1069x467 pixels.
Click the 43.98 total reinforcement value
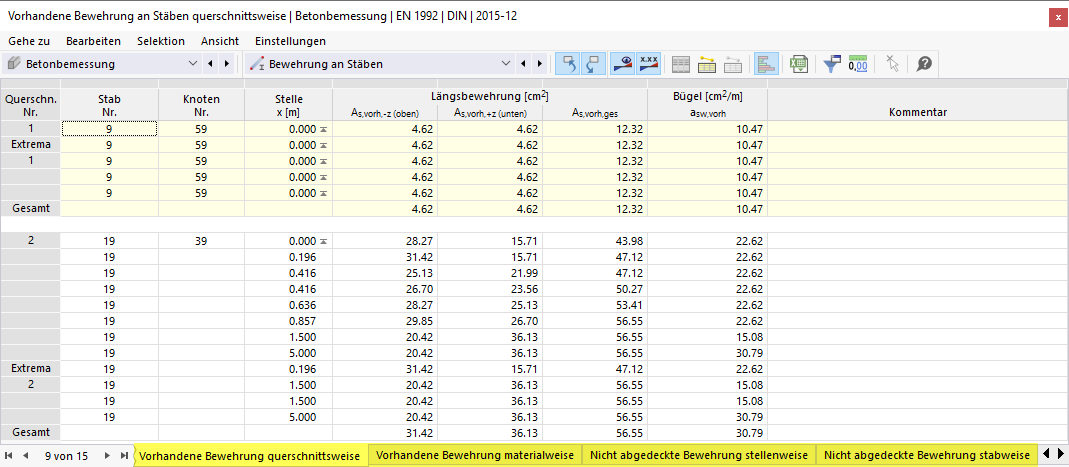(x=594, y=241)
